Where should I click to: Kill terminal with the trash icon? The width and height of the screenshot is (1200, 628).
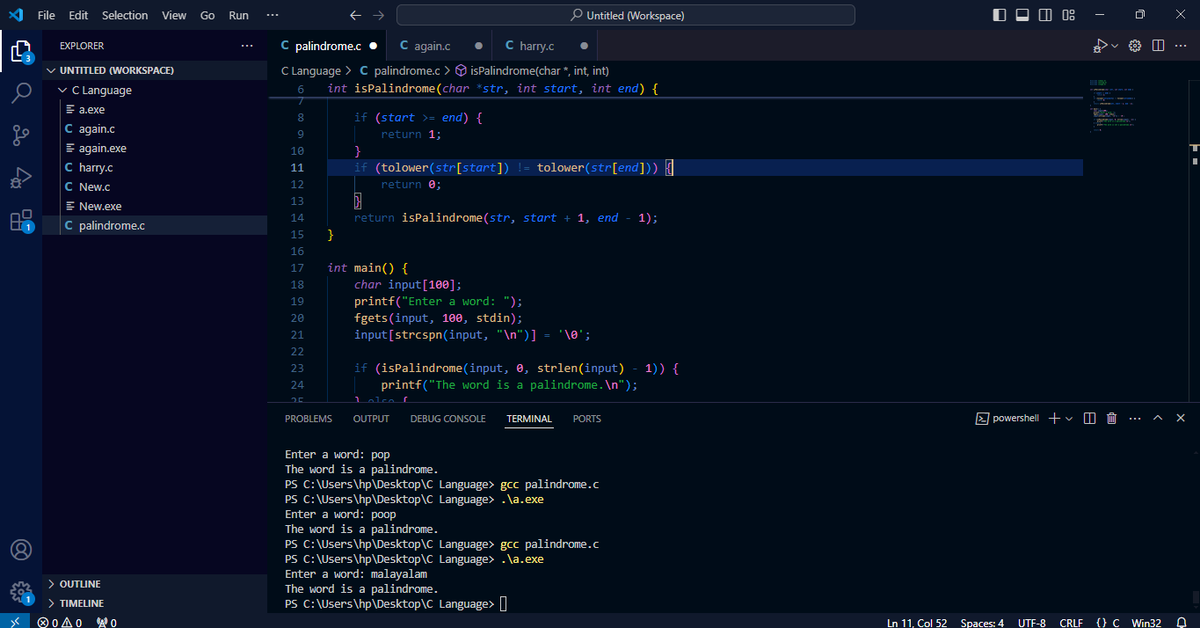tap(1112, 418)
